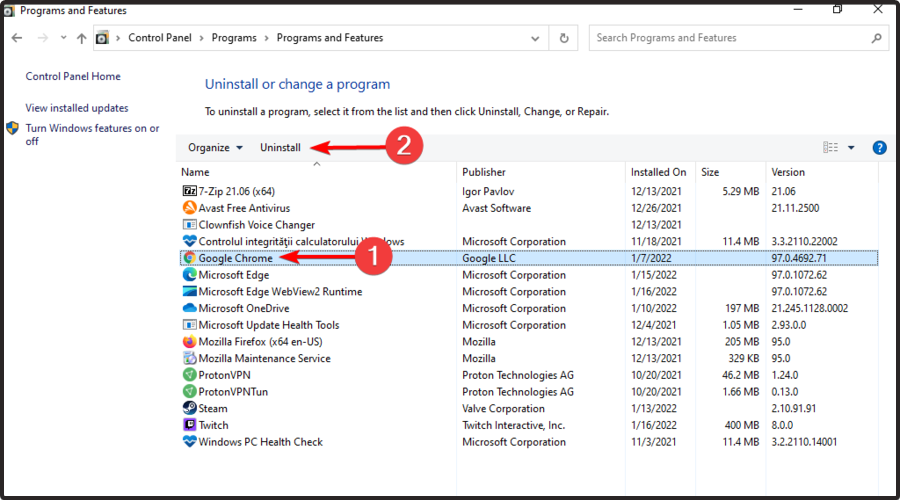Open the recent locations dropdown arrow
900x500 pixels.
point(61,38)
